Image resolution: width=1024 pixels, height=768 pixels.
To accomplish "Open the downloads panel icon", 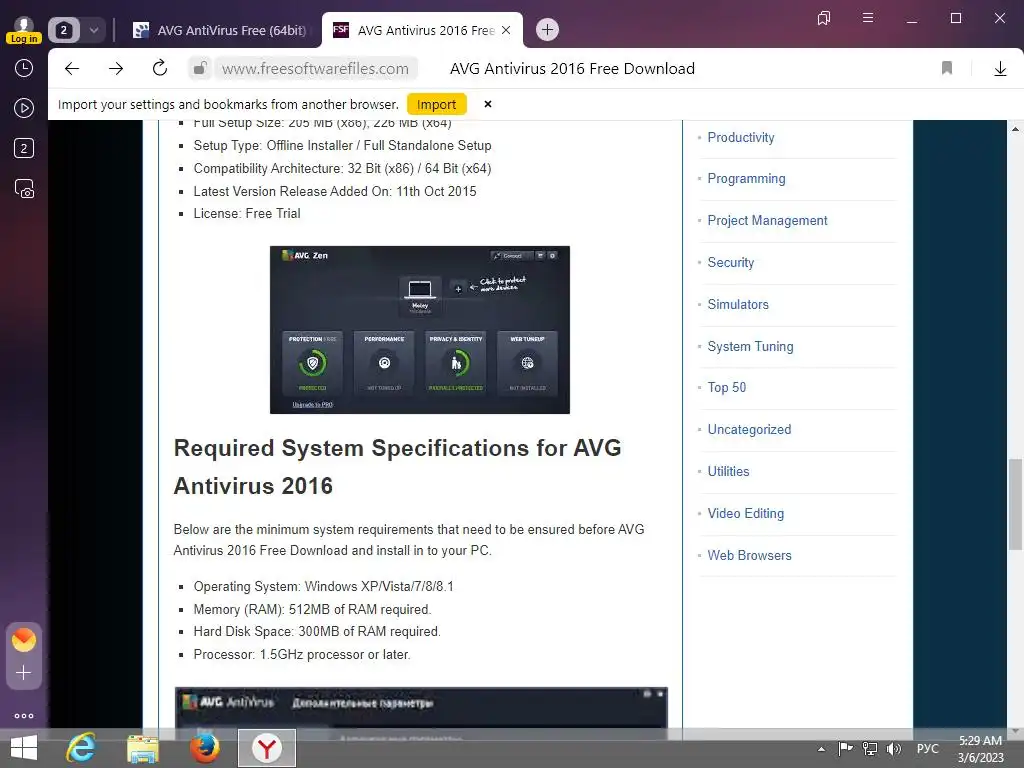I will (x=1000, y=69).
